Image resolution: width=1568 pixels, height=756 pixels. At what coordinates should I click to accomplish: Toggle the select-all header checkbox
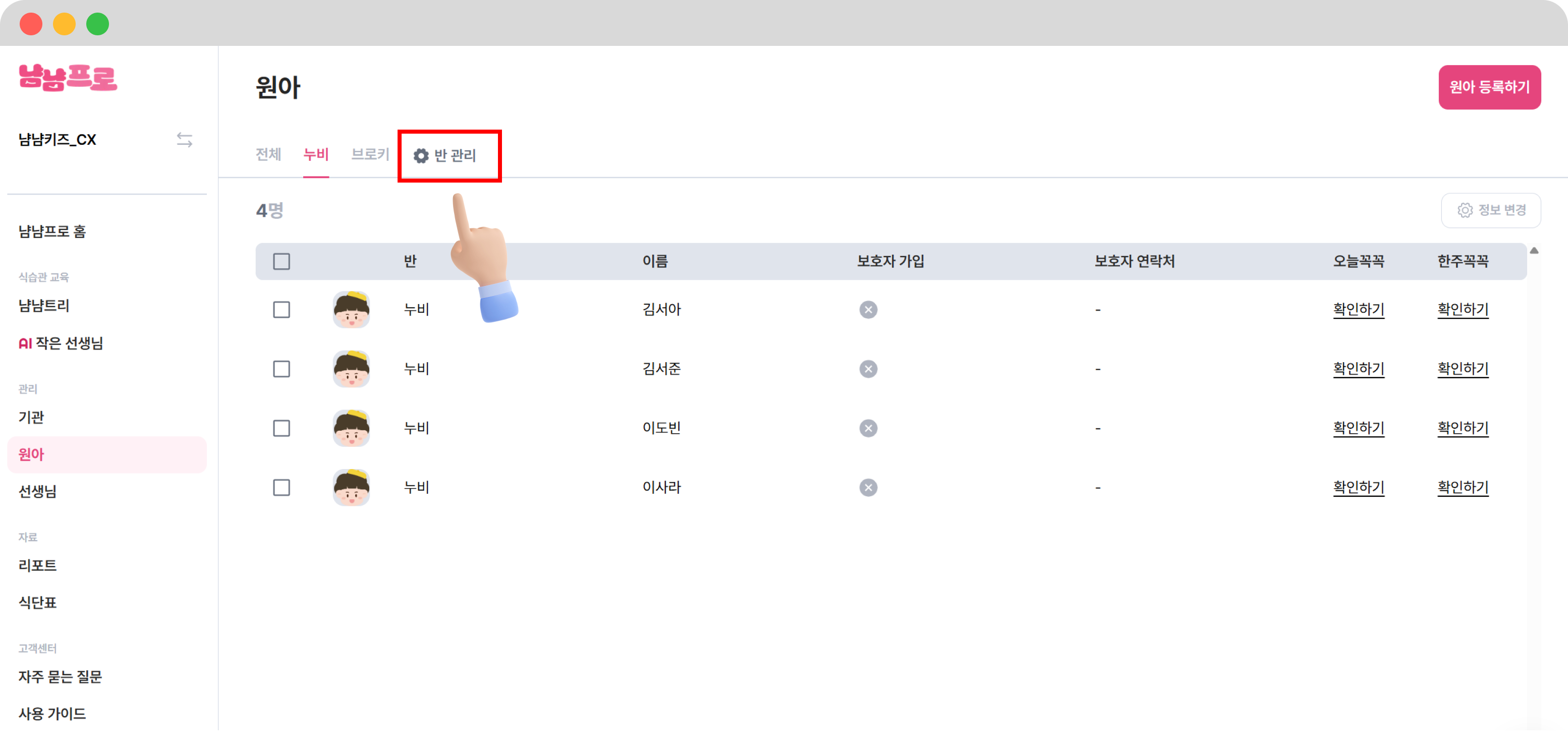[x=281, y=262]
